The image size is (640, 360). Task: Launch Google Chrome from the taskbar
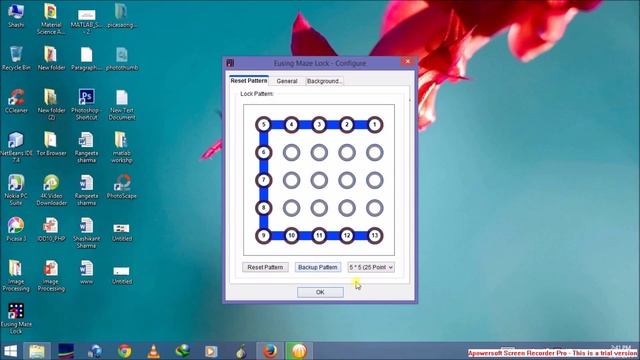point(124,351)
